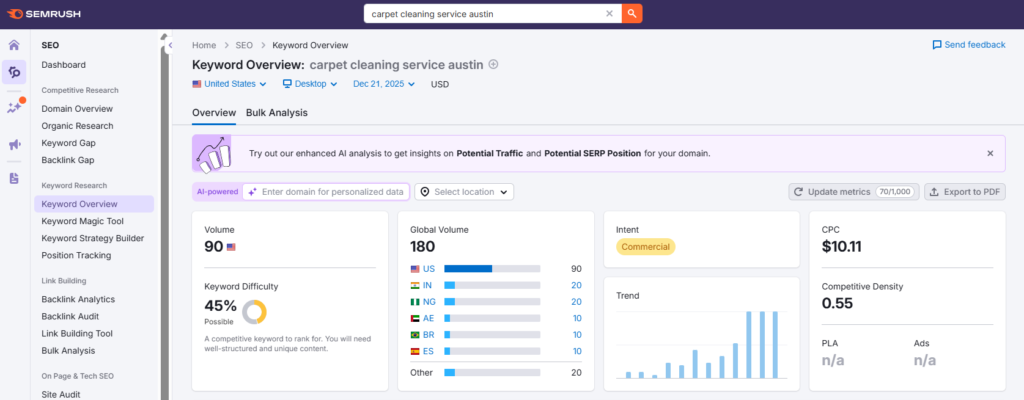Dismiss the AI analysis banner
Image resolution: width=1024 pixels, height=400 pixels.
pos(990,154)
